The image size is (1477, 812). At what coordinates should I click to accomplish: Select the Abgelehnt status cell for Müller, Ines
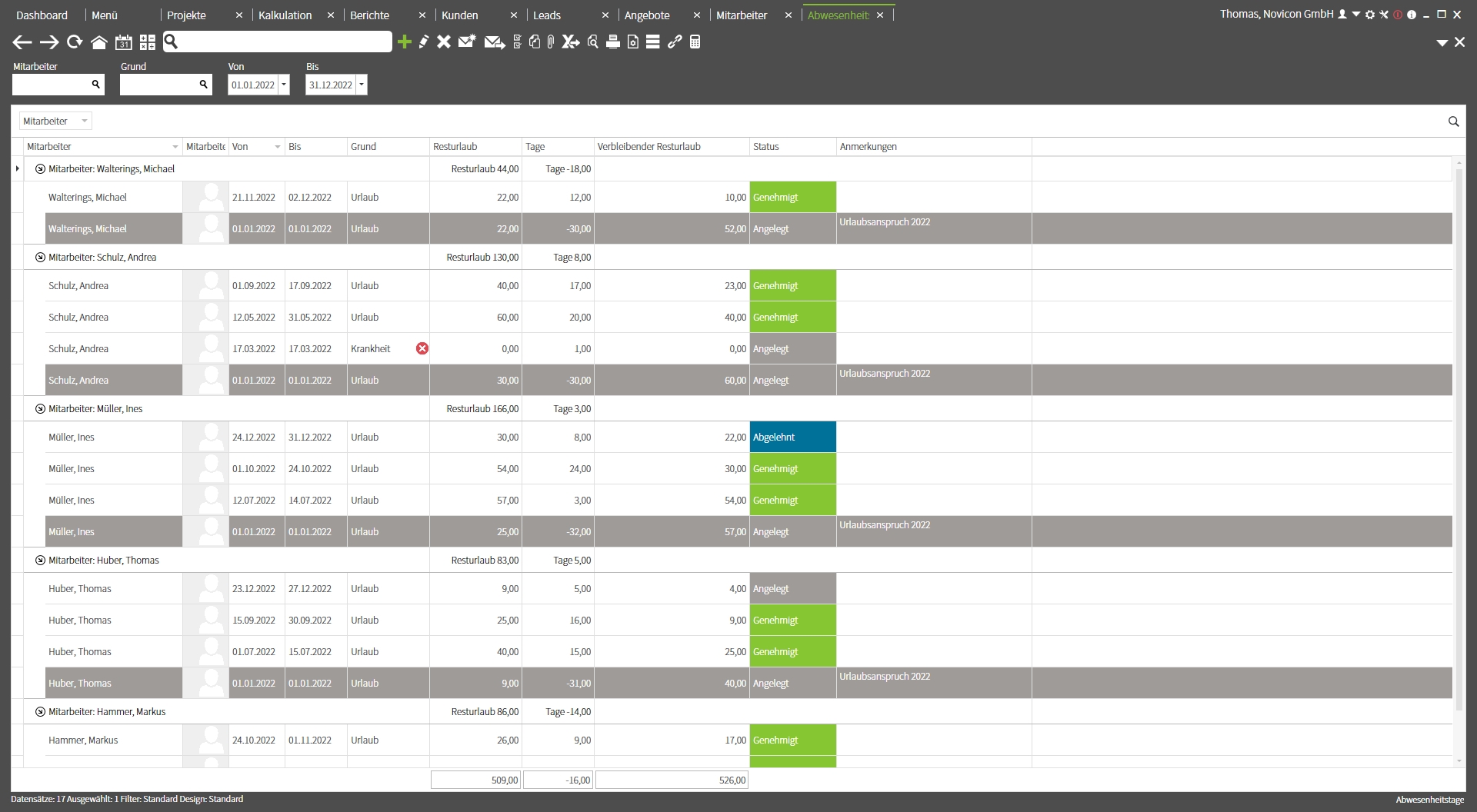point(792,438)
